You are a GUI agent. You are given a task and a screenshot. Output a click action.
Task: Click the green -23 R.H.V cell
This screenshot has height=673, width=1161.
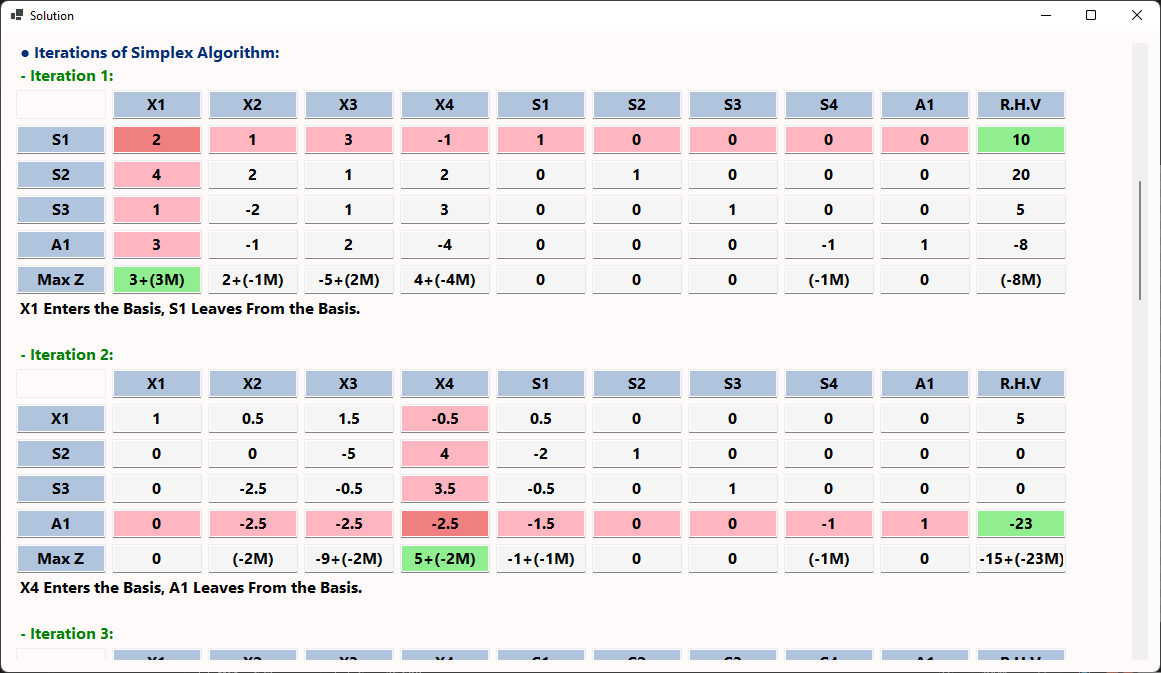1020,524
